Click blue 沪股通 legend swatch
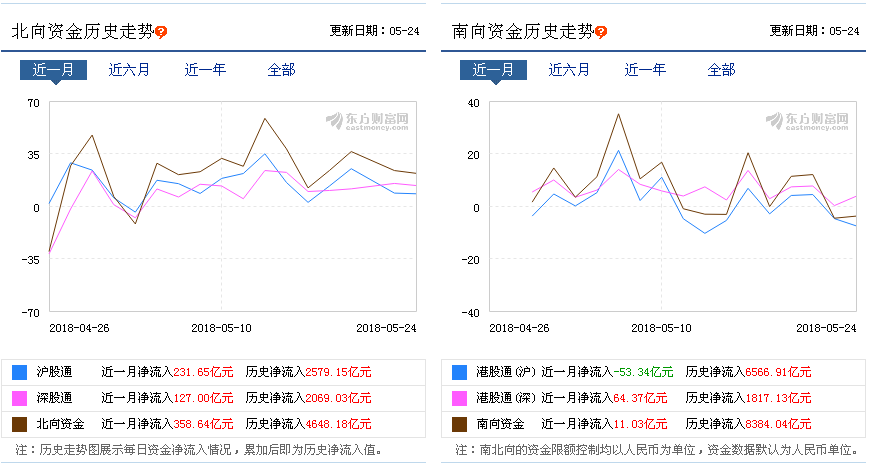 19,372
